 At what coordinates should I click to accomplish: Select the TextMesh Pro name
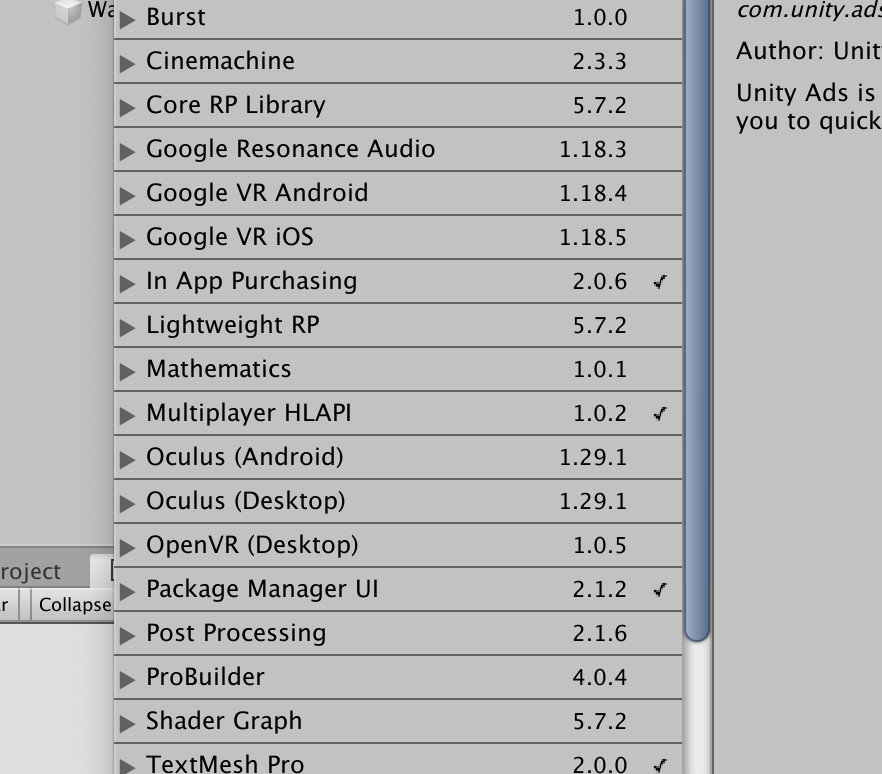[x=225, y=764]
